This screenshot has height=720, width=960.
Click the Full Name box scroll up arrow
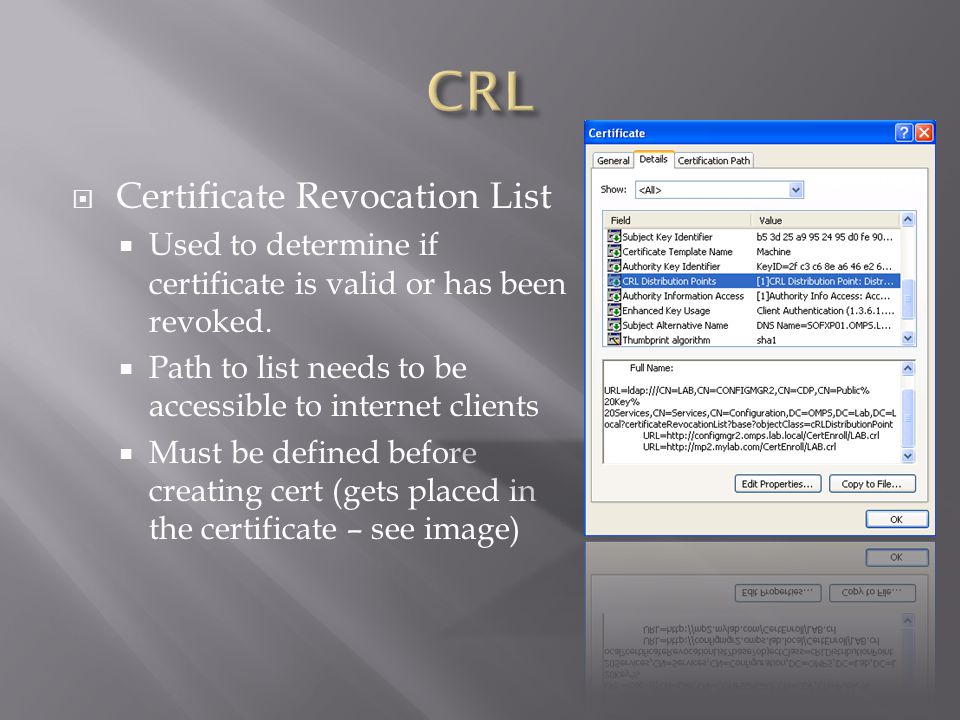[x=908, y=368]
